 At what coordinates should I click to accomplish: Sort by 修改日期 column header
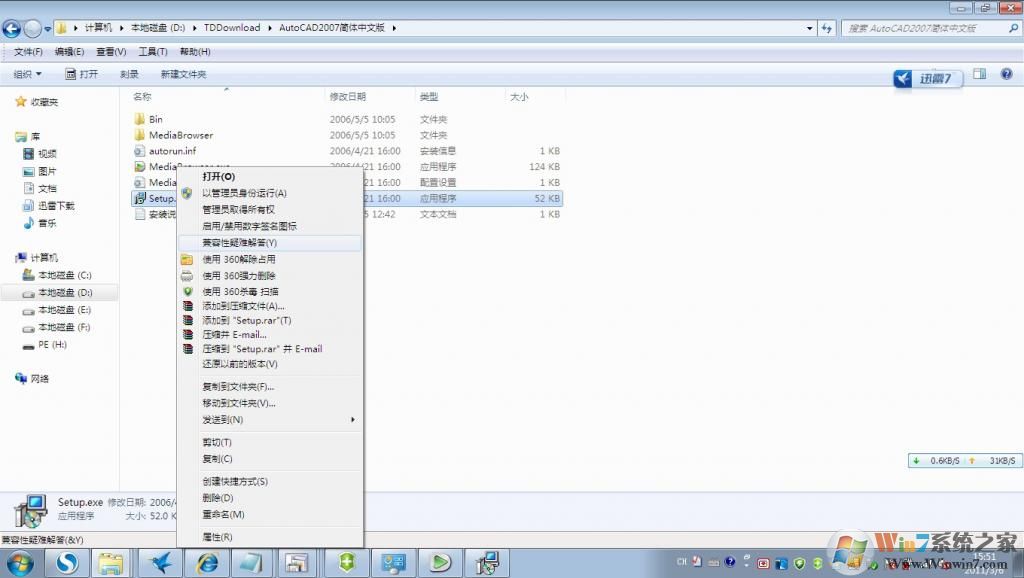(347, 97)
